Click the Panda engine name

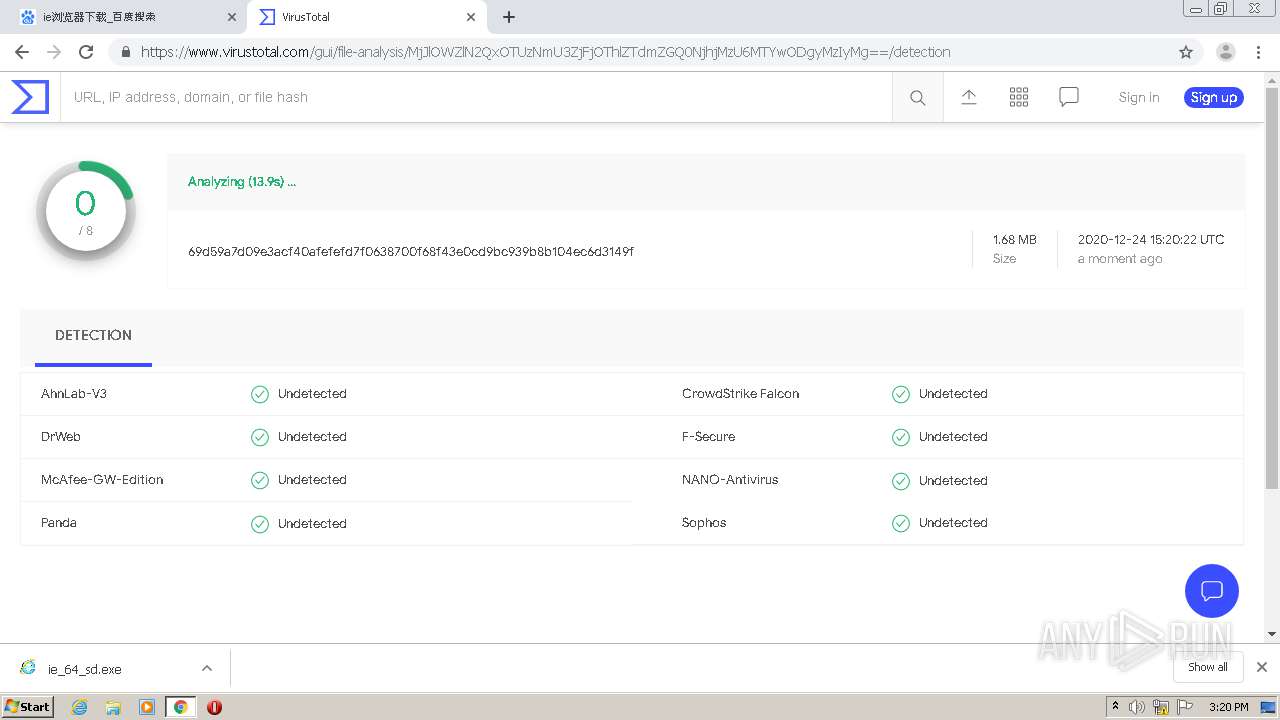click(59, 523)
